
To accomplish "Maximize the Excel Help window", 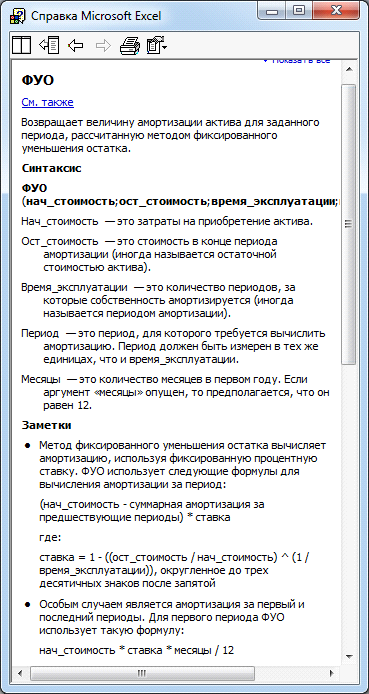I will (x=299, y=10).
